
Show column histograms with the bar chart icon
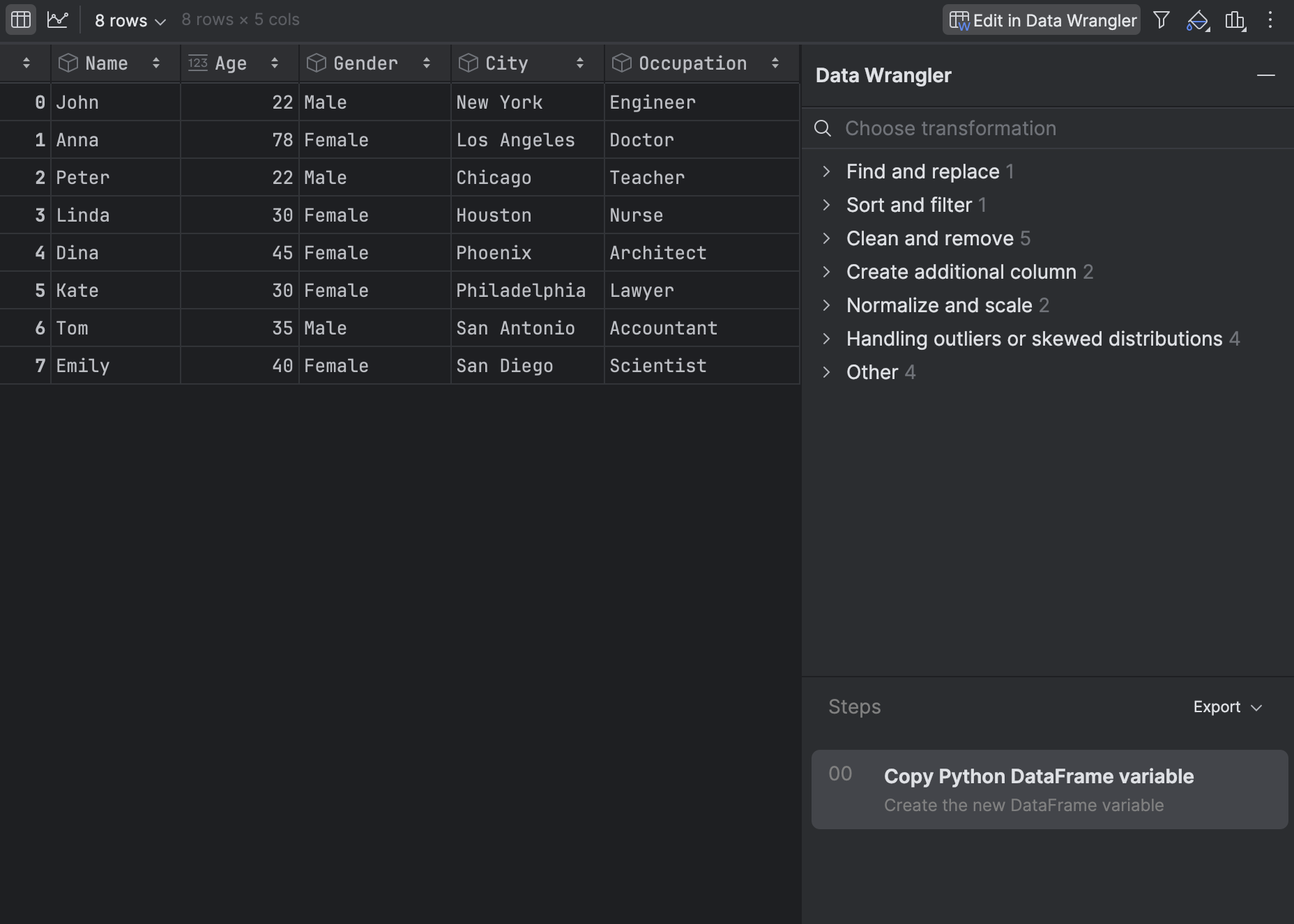tap(1235, 20)
